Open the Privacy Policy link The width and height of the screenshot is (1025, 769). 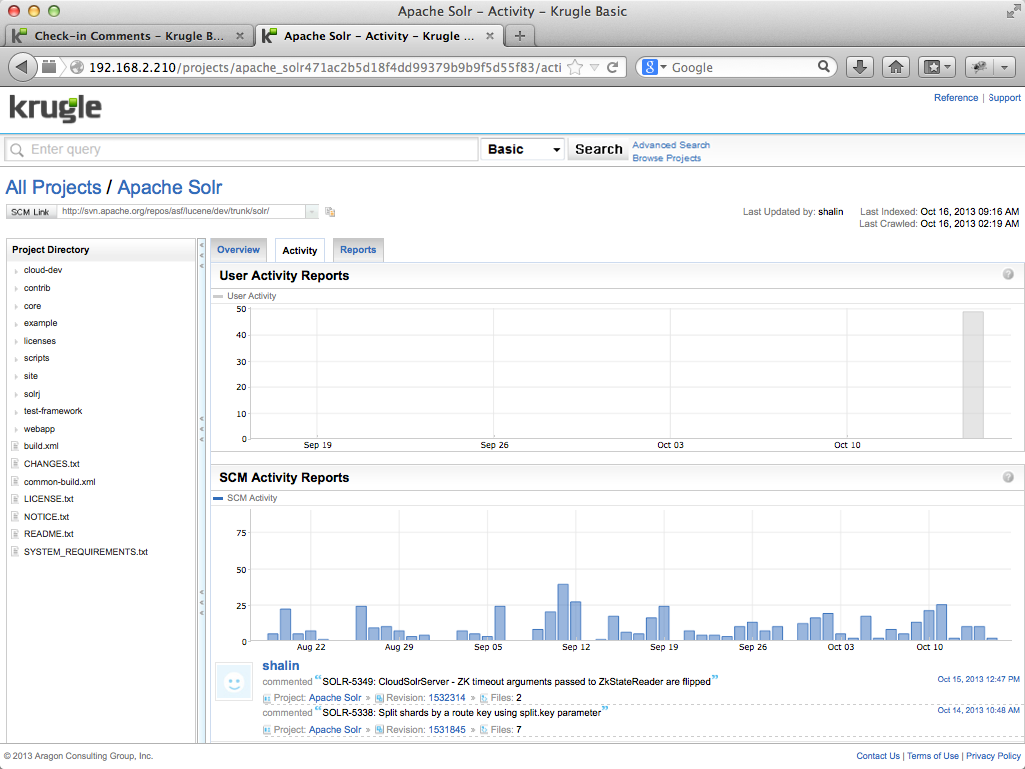coord(993,756)
